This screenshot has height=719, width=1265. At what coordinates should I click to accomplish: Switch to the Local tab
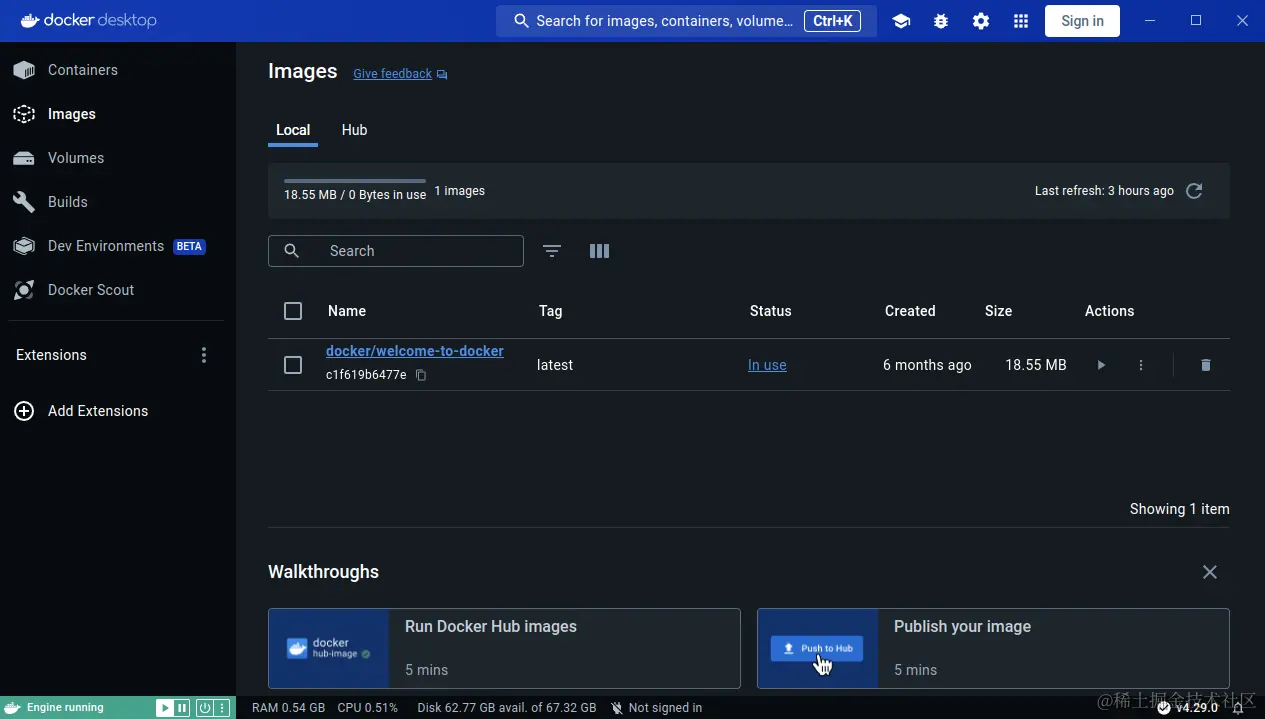click(293, 130)
